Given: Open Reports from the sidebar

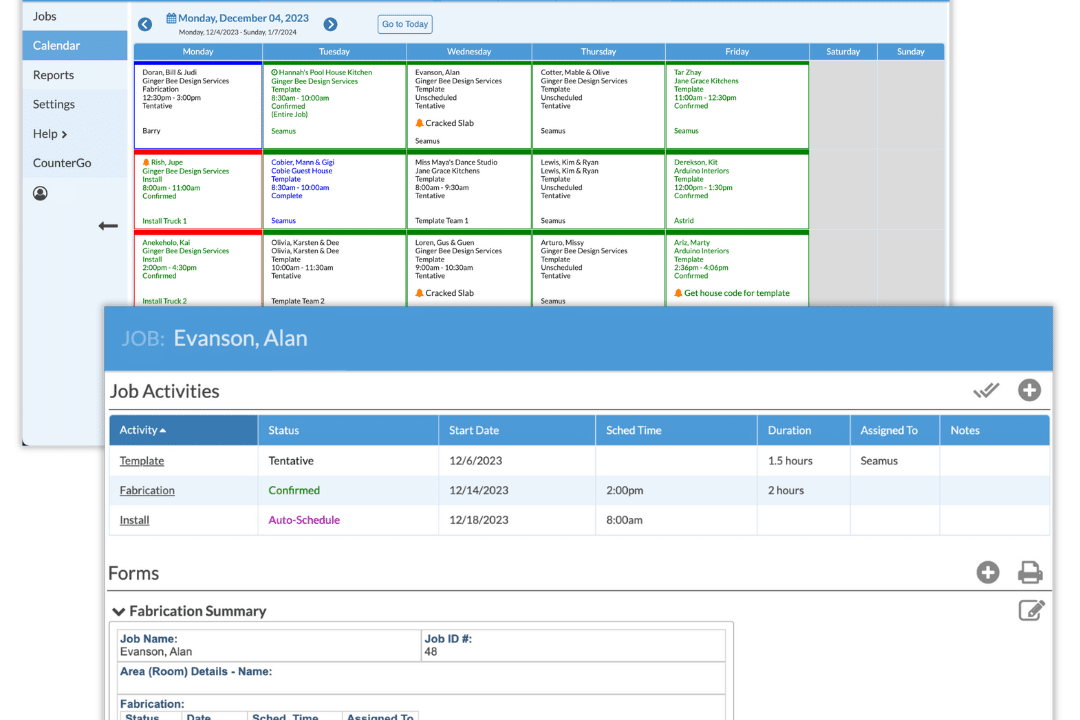Looking at the screenshot, I should (x=53, y=75).
